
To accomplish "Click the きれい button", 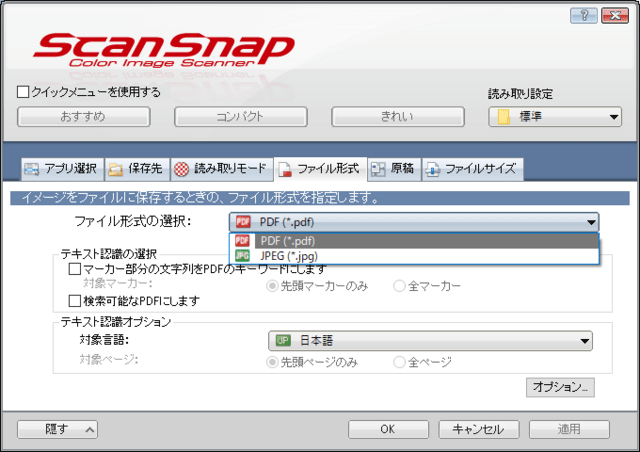I will (398, 117).
